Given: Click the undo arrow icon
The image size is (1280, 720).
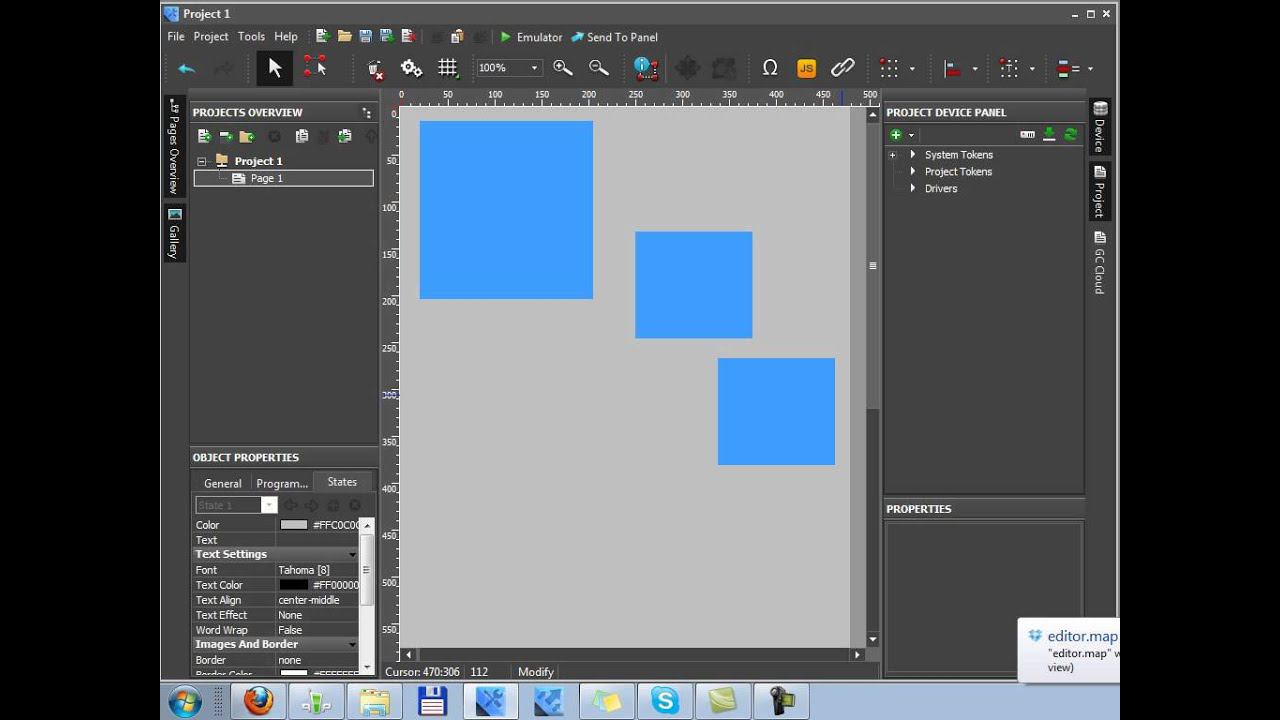Looking at the screenshot, I should (x=186, y=68).
